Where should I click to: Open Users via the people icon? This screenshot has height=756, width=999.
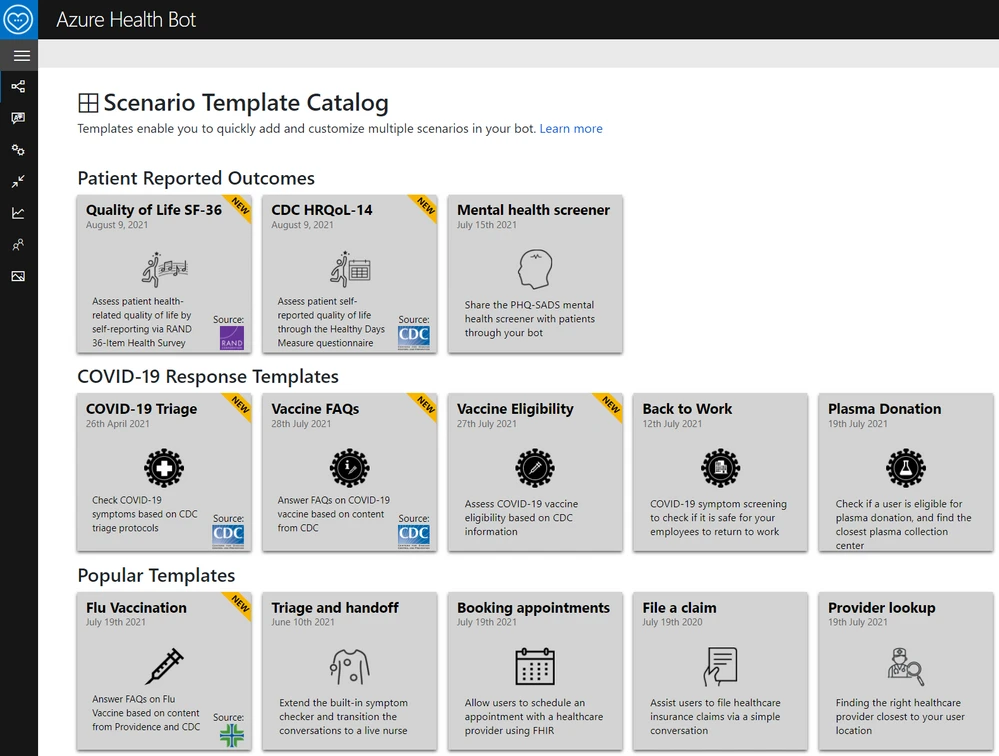19,245
